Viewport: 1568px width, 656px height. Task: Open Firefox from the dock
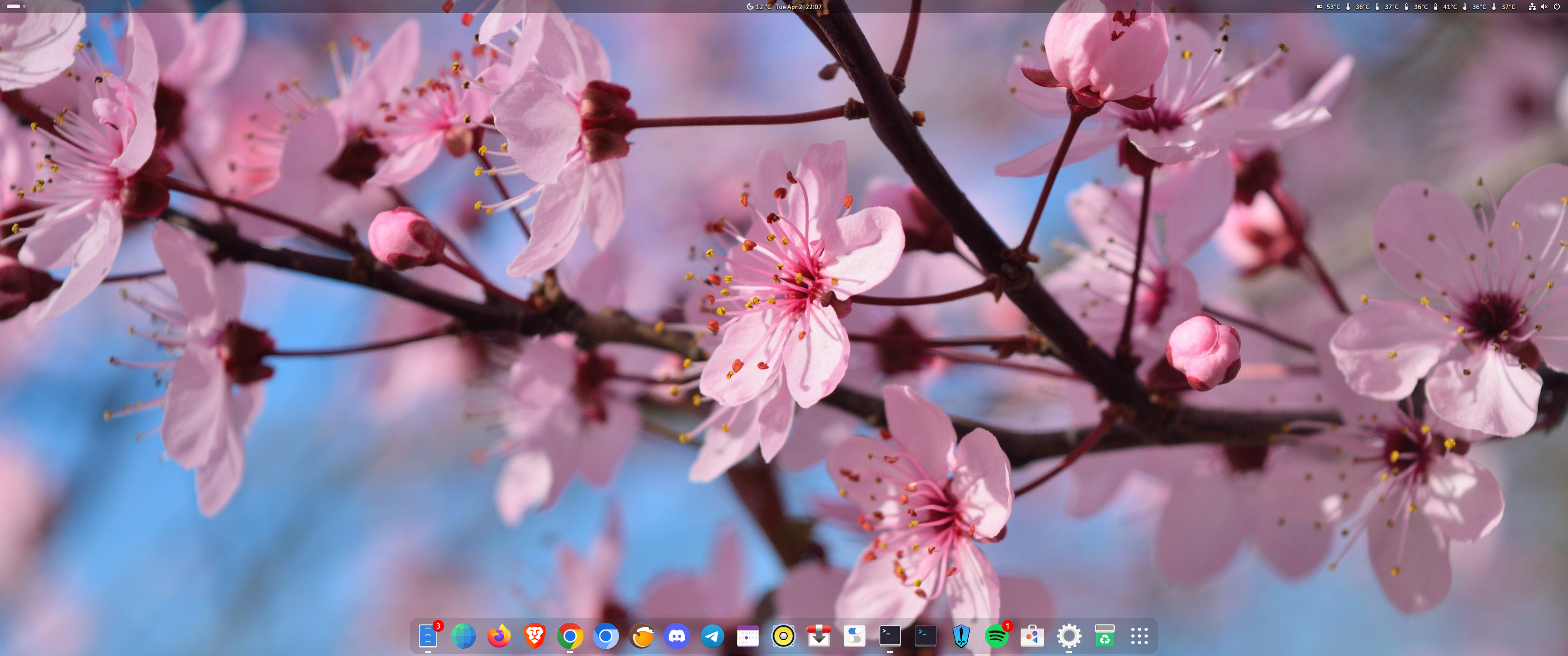point(499,636)
